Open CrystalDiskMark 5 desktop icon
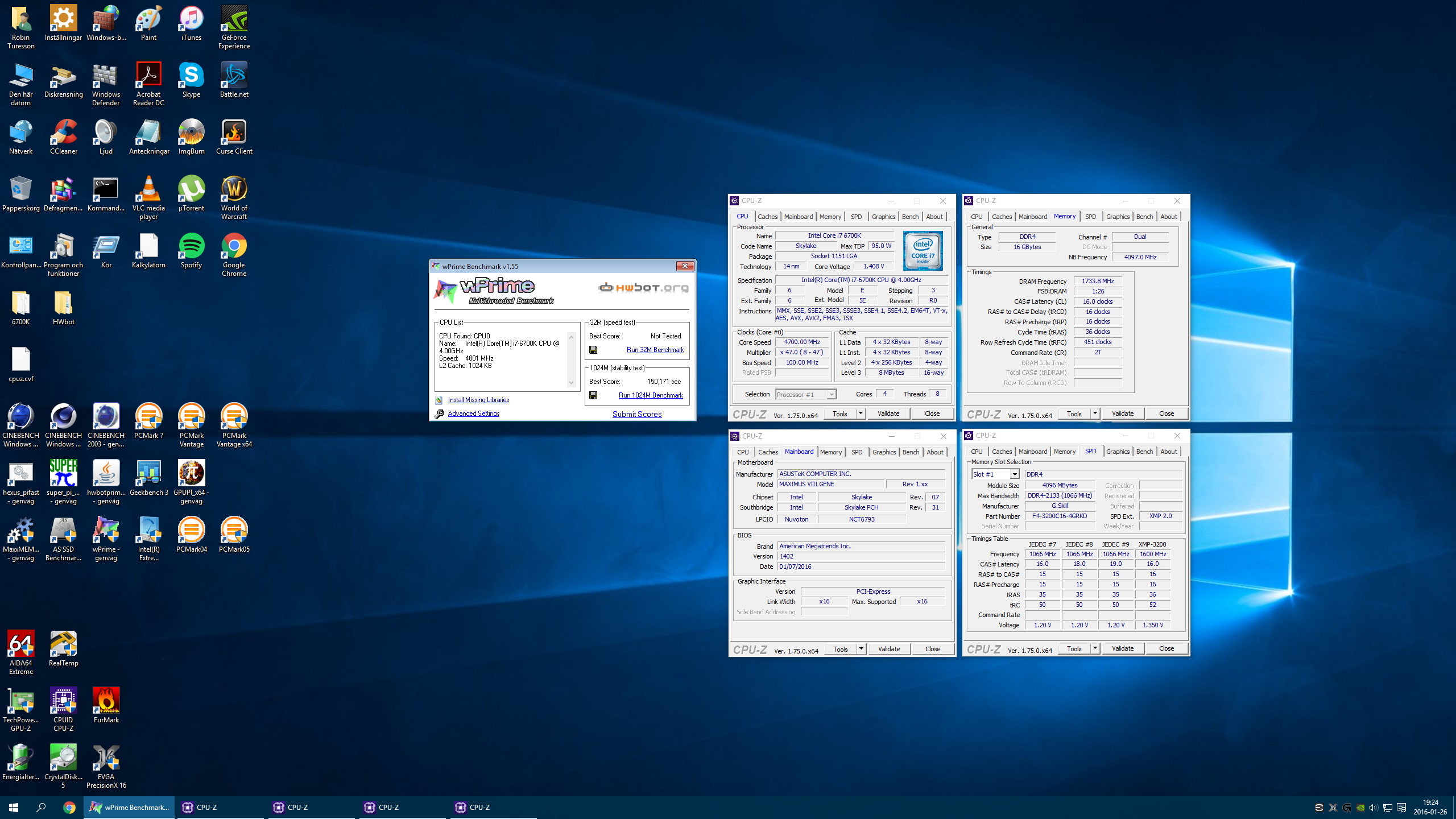This screenshot has width=1456, height=819. pyautogui.click(x=63, y=766)
